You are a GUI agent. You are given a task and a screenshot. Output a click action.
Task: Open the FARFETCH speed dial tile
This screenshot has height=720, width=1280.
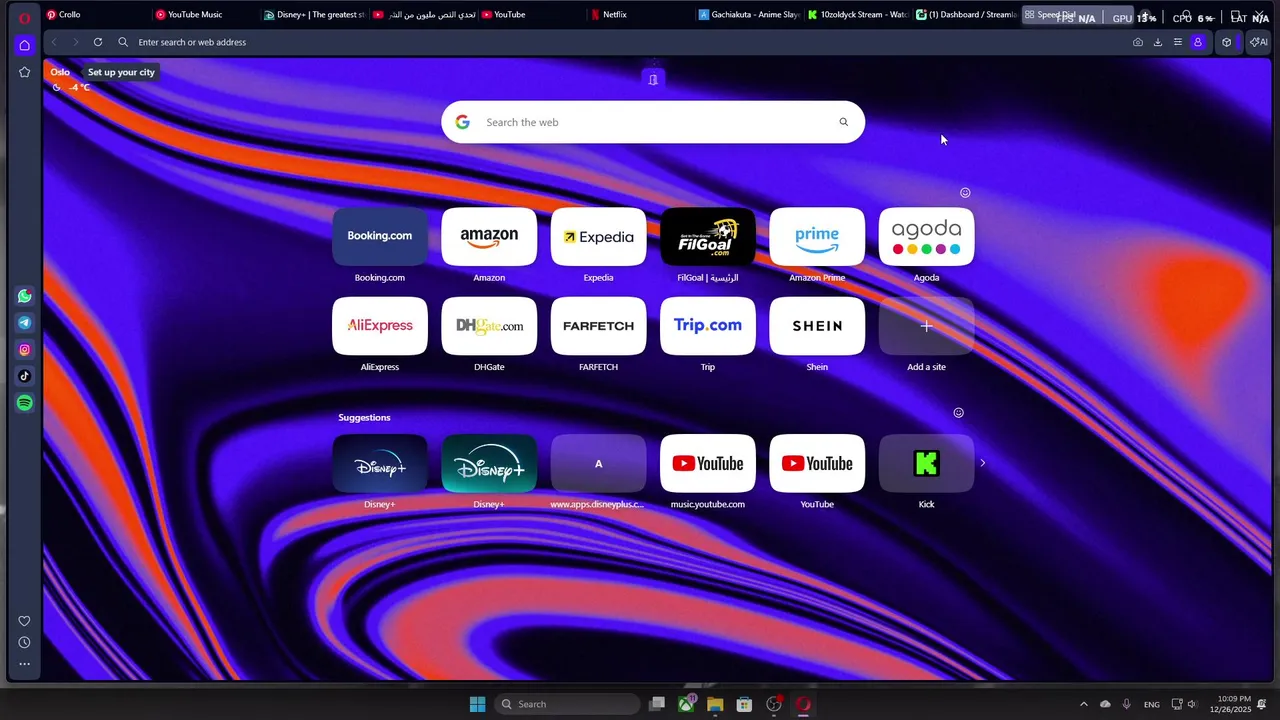coord(598,326)
